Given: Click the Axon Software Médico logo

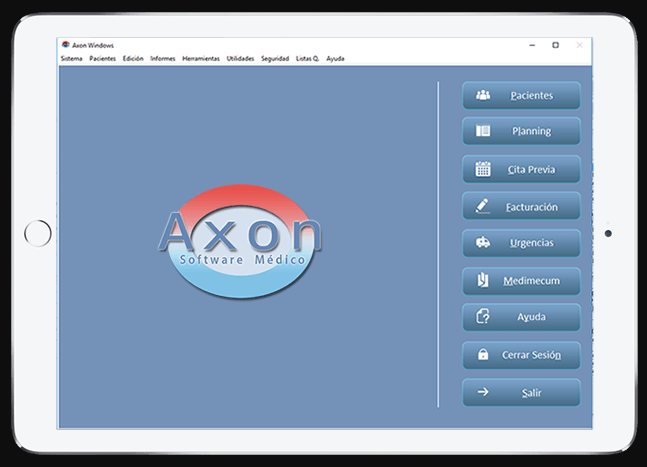Looking at the screenshot, I should [240, 240].
